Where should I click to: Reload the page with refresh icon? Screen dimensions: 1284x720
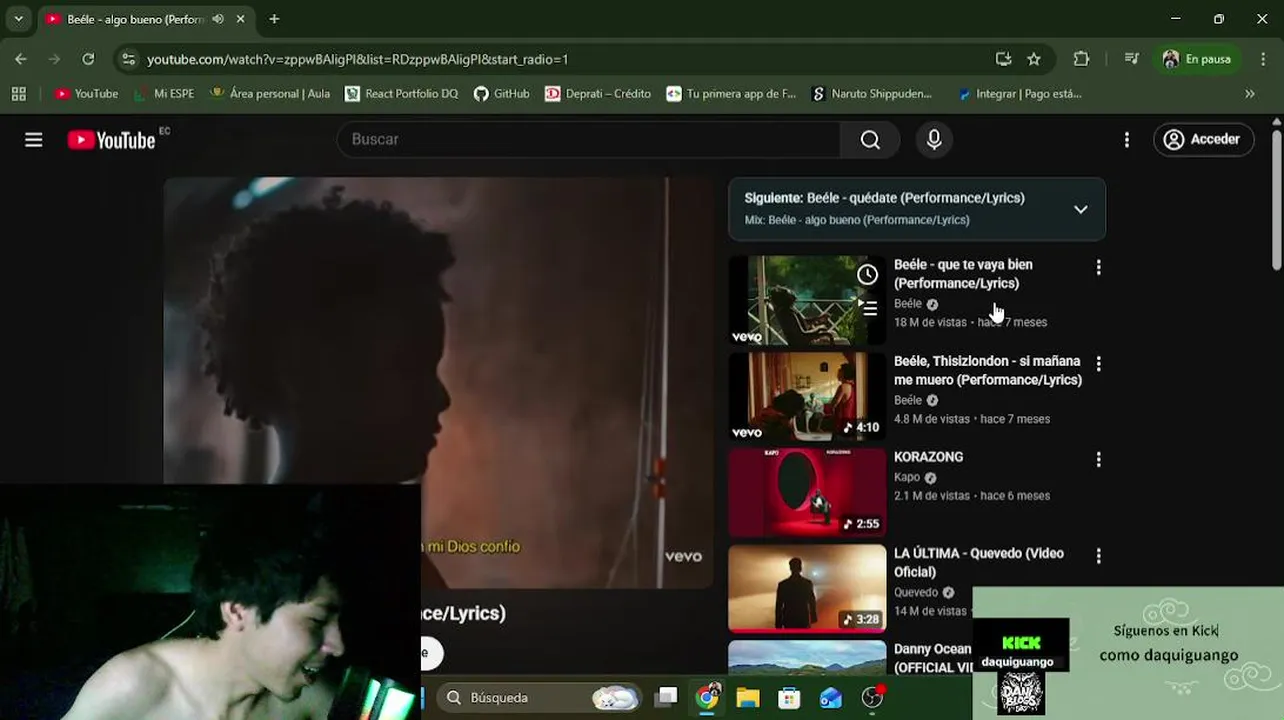[88, 59]
